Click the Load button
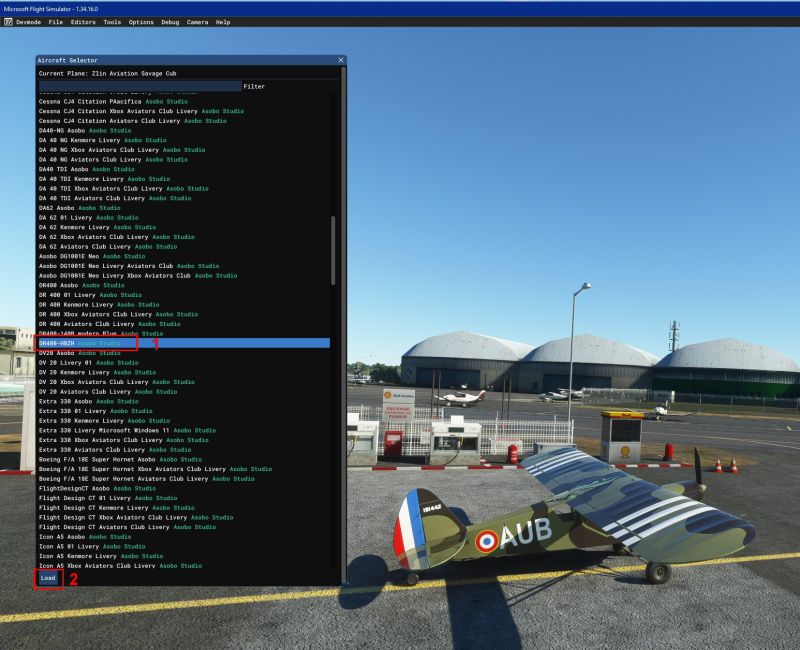This screenshot has width=800, height=650. (48, 578)
